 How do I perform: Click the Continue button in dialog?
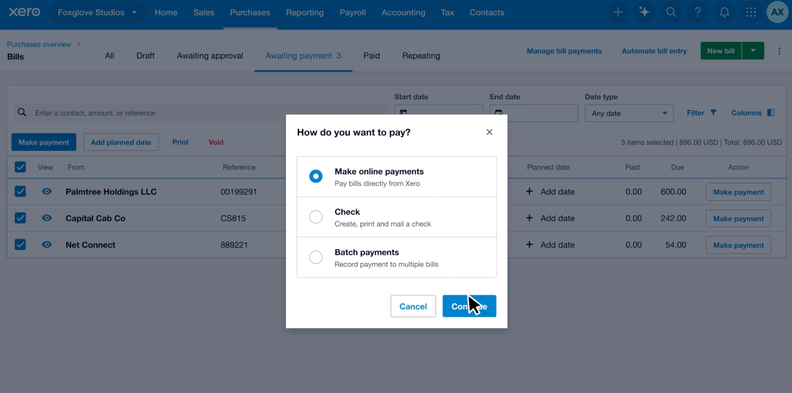click(469, 306)
